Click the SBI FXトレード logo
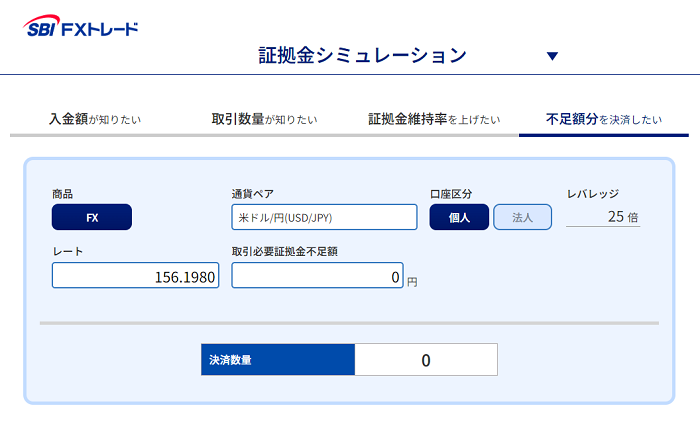This screenshot has height=424, width=700. pyautogui.click(x=81, y=26)
